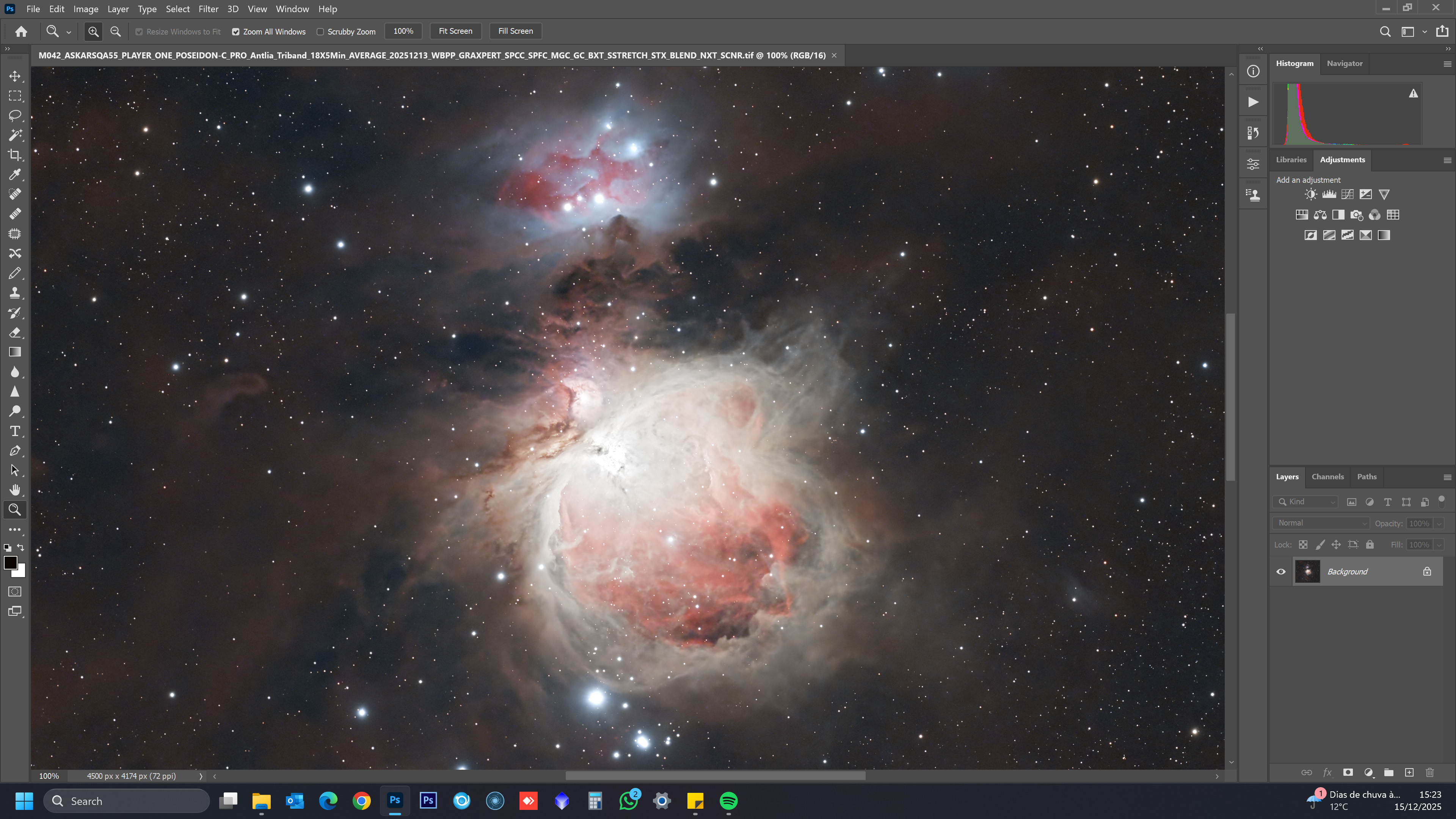Add a Curves adjustment
The image size is (1456, 819).
pyautogui.click(x=1348, y=195)
